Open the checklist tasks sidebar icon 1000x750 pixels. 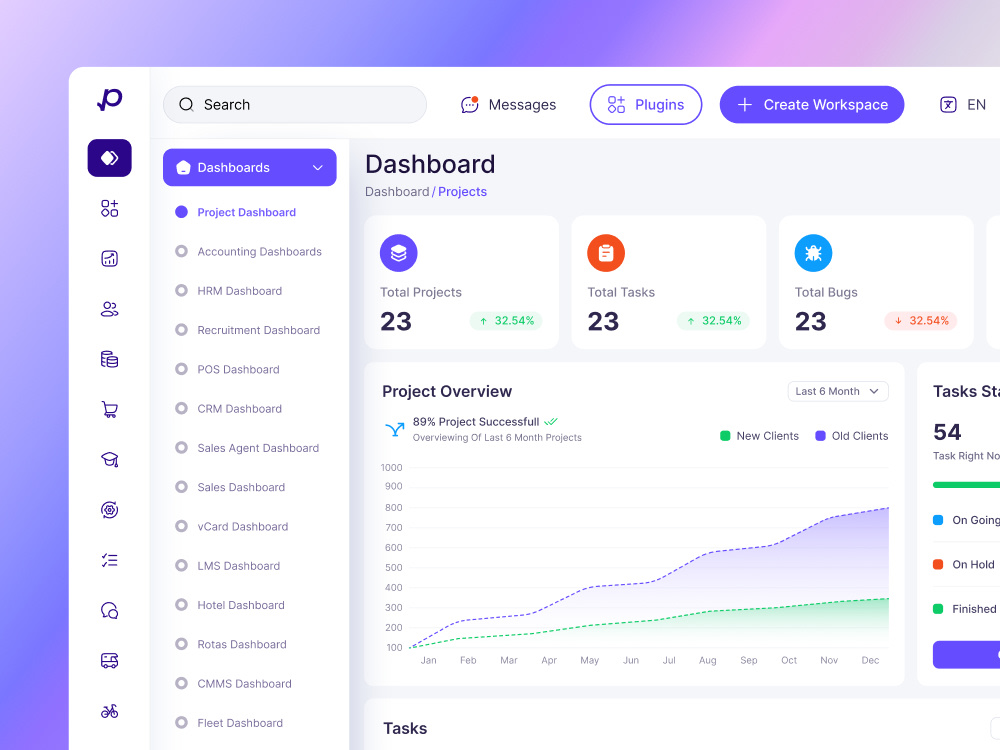click(x=110, y=560)
